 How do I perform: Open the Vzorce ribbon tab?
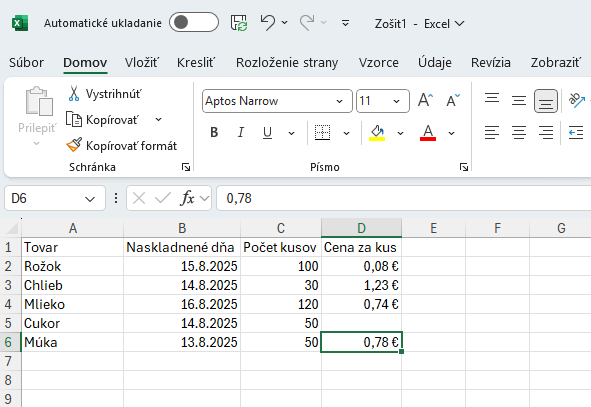click(378, 62)
